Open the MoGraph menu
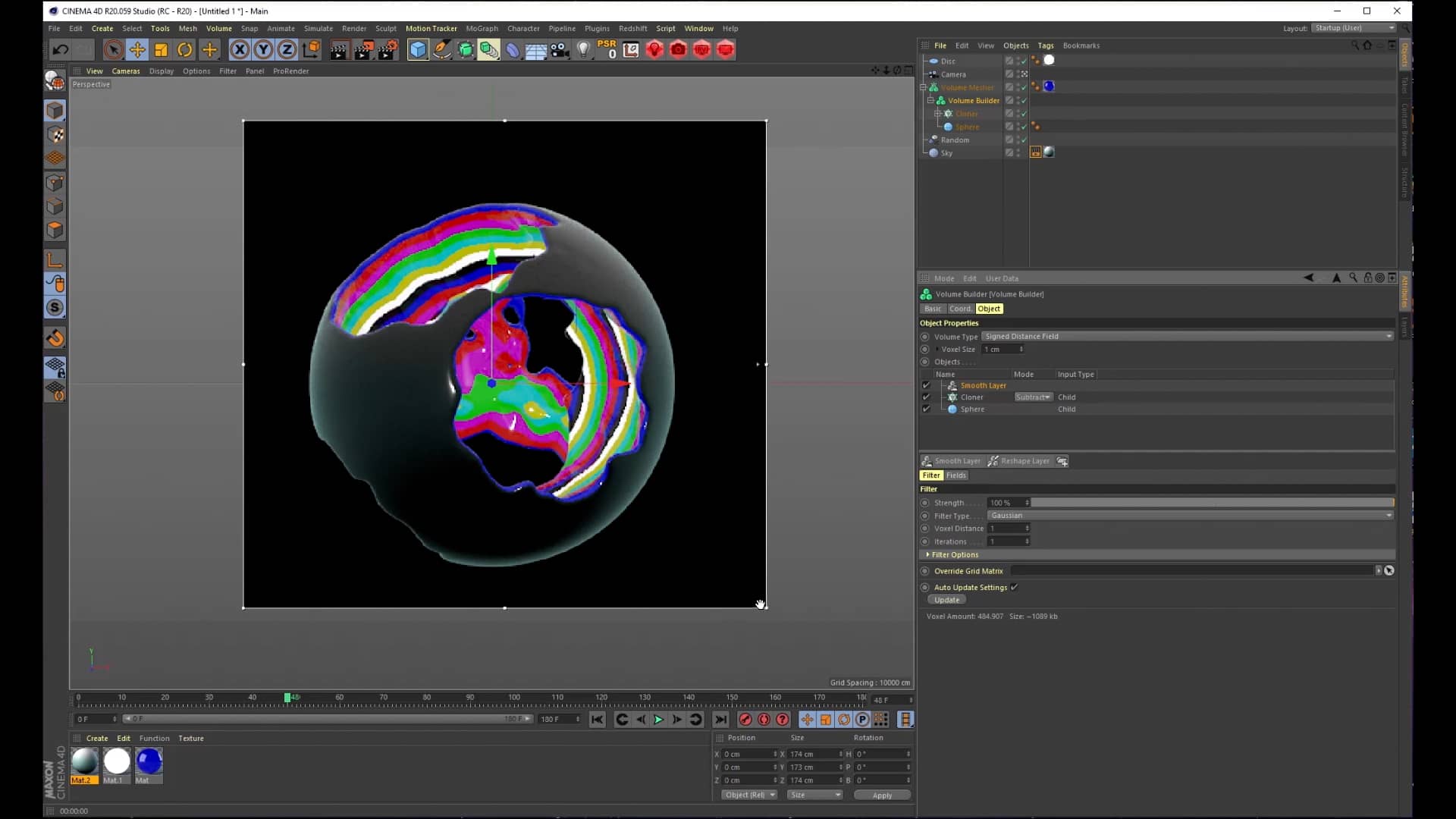The height and width of the screenshot is (819, 1456). tap(482, 28)
